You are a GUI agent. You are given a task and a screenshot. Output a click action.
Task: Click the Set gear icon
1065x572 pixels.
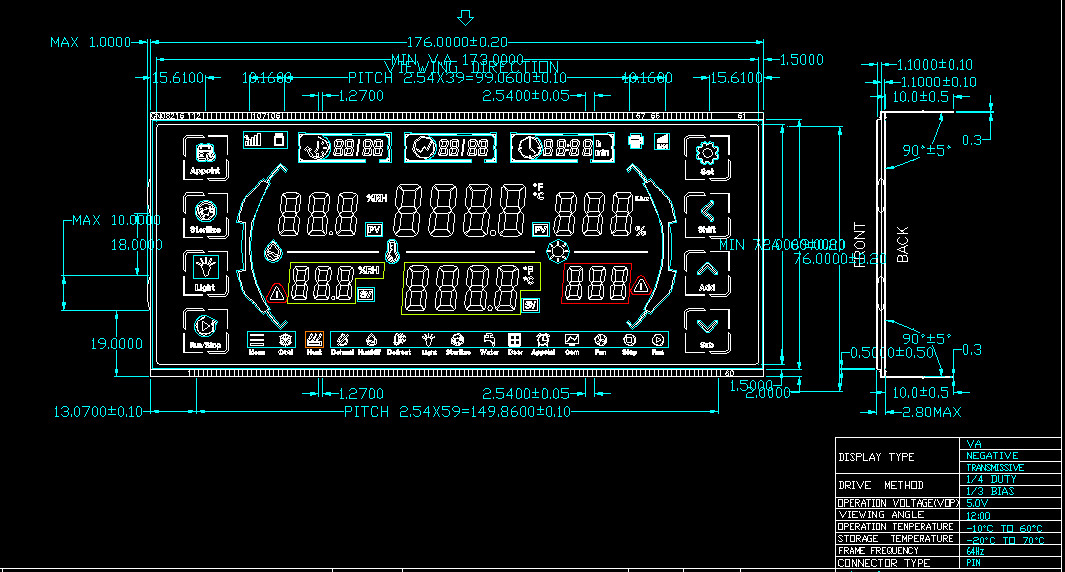(707, 153)
